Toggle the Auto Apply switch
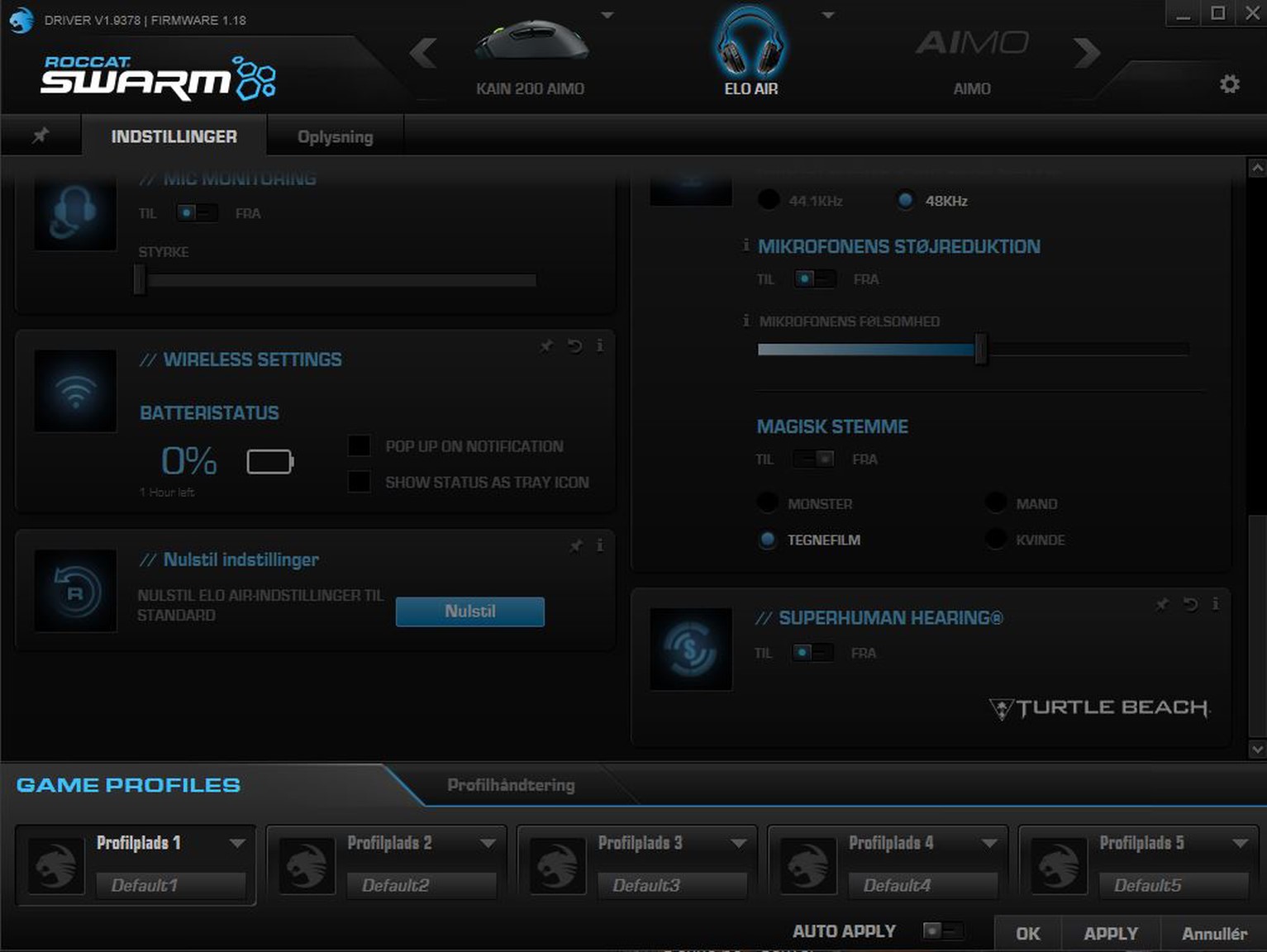The width and height of the screenshot is (1267, 952). coord(942,931)
